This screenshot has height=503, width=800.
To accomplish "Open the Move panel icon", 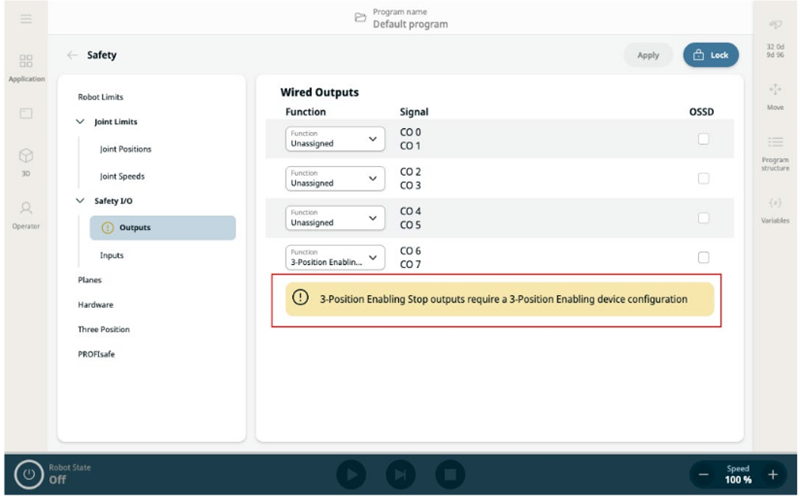I will click(775, 95).
